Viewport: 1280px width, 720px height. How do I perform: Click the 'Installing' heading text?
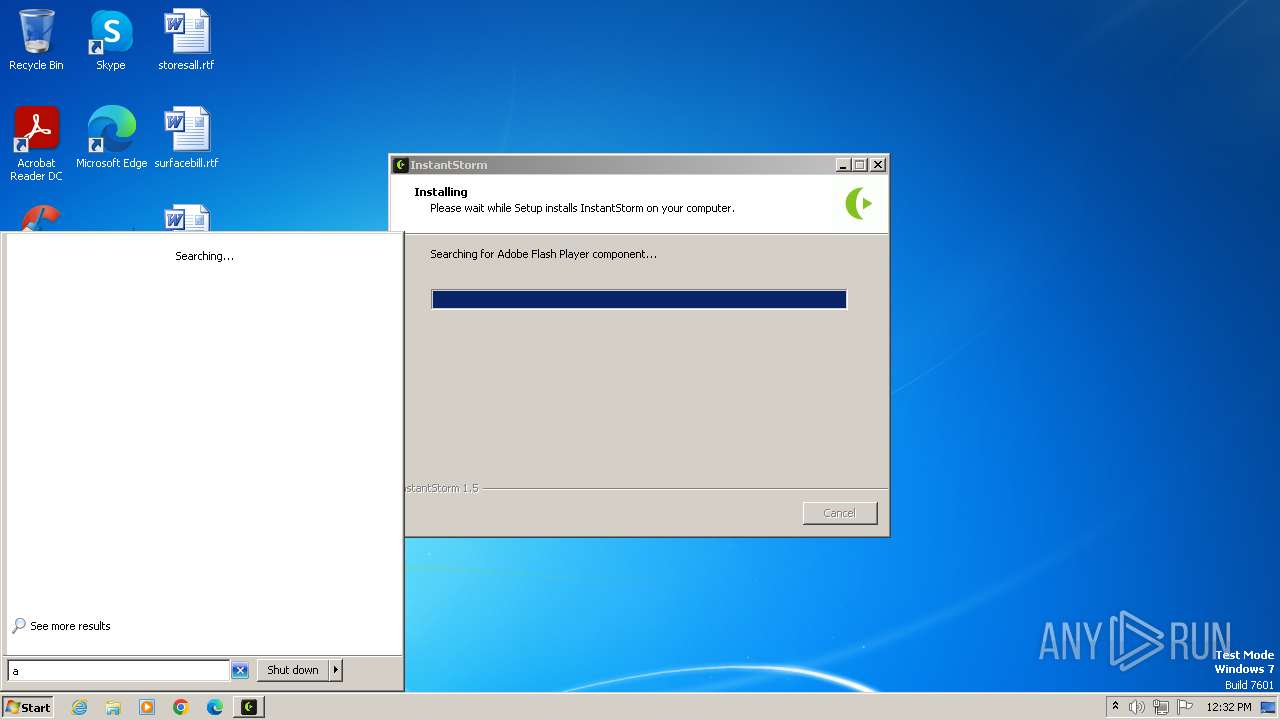click(441, 192)
